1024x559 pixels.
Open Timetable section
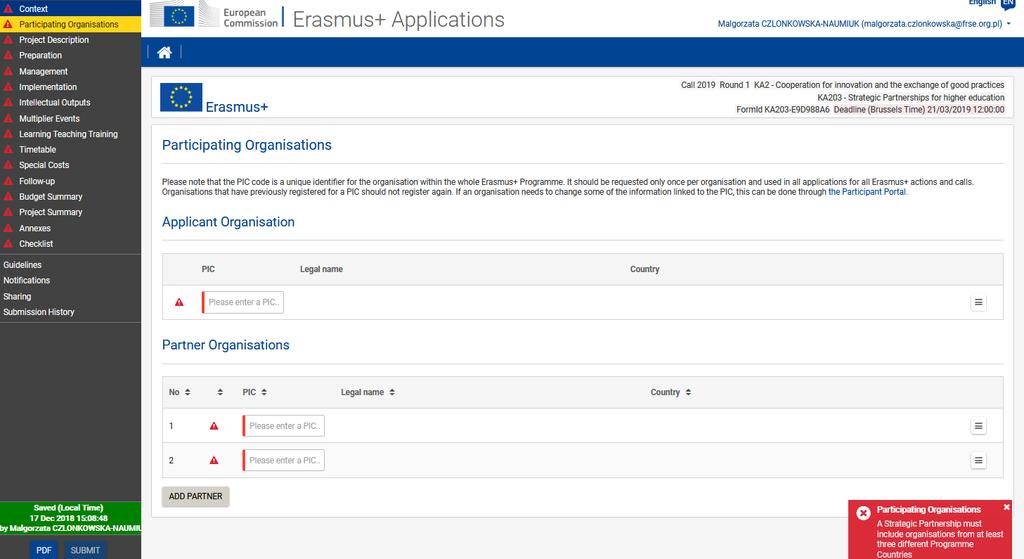tap(37, 150)
